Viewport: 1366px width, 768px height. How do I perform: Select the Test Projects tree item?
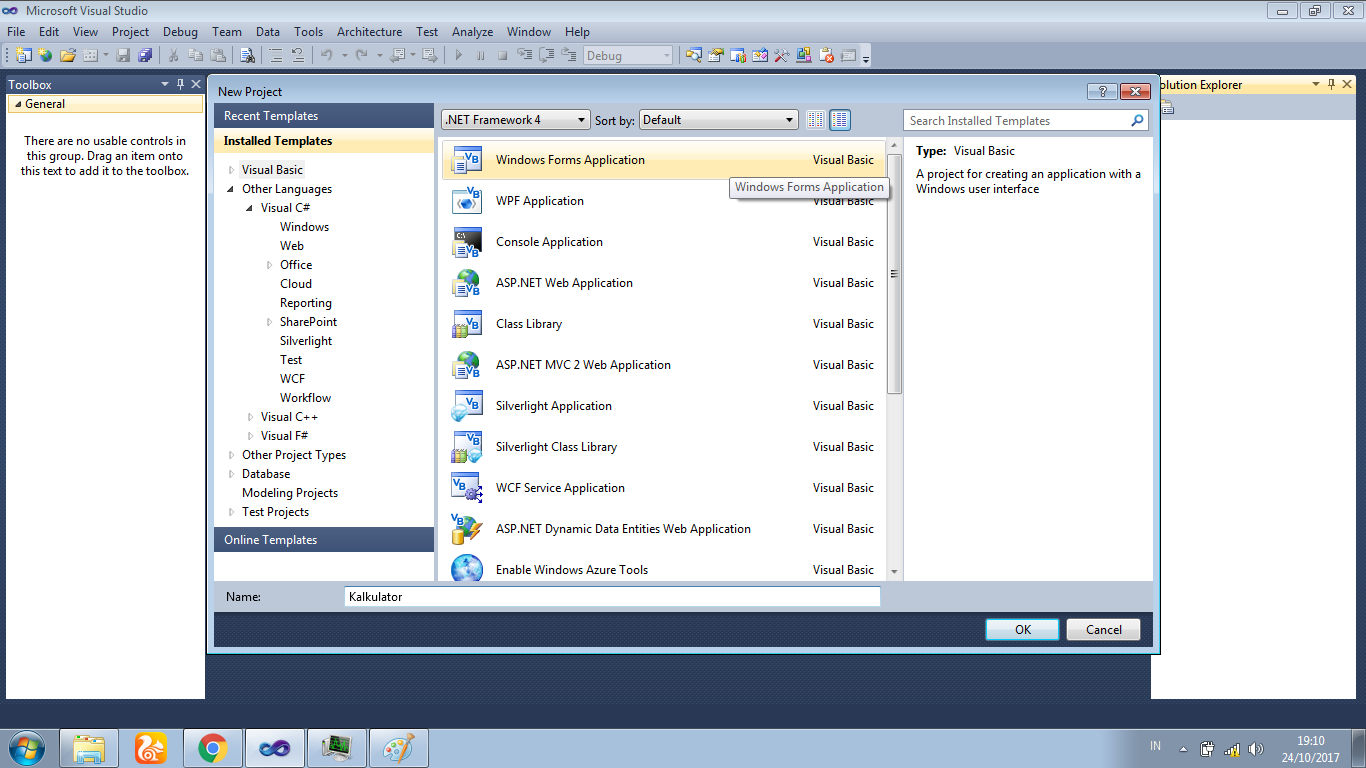[275, 512]
